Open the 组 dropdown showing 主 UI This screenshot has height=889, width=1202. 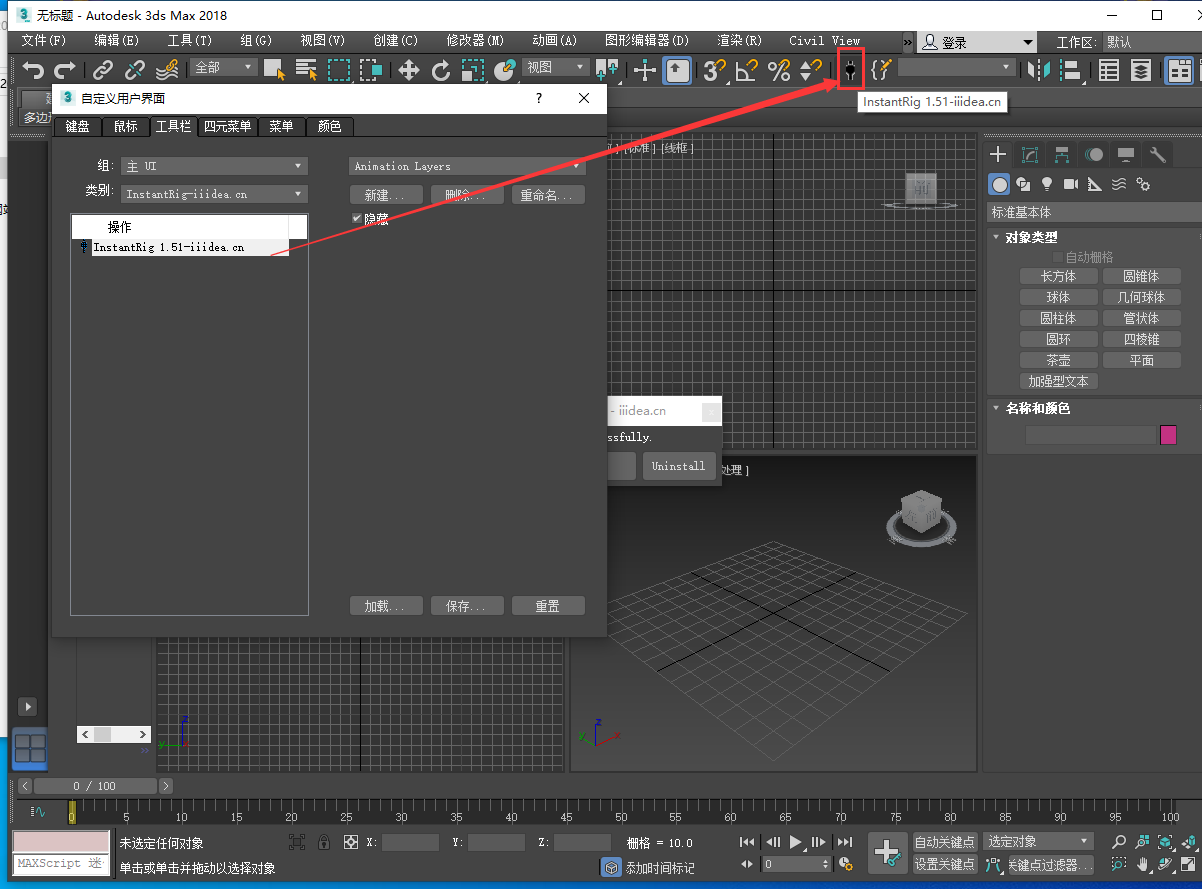coord(214,166)
